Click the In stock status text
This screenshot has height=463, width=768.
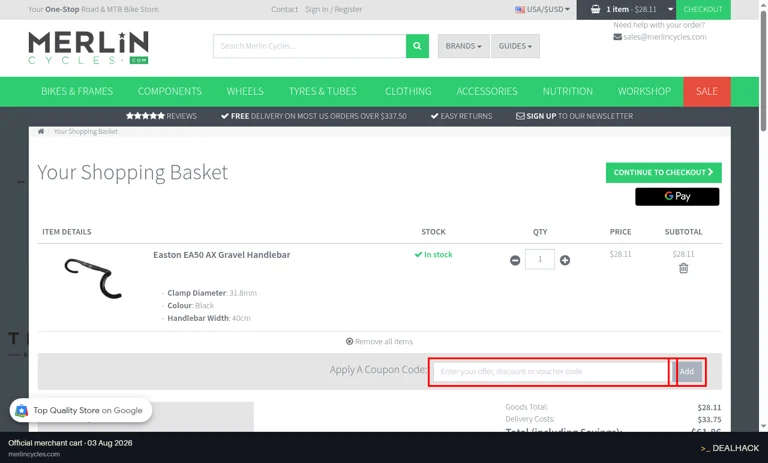pyautogui.click(x=433, y=255)
